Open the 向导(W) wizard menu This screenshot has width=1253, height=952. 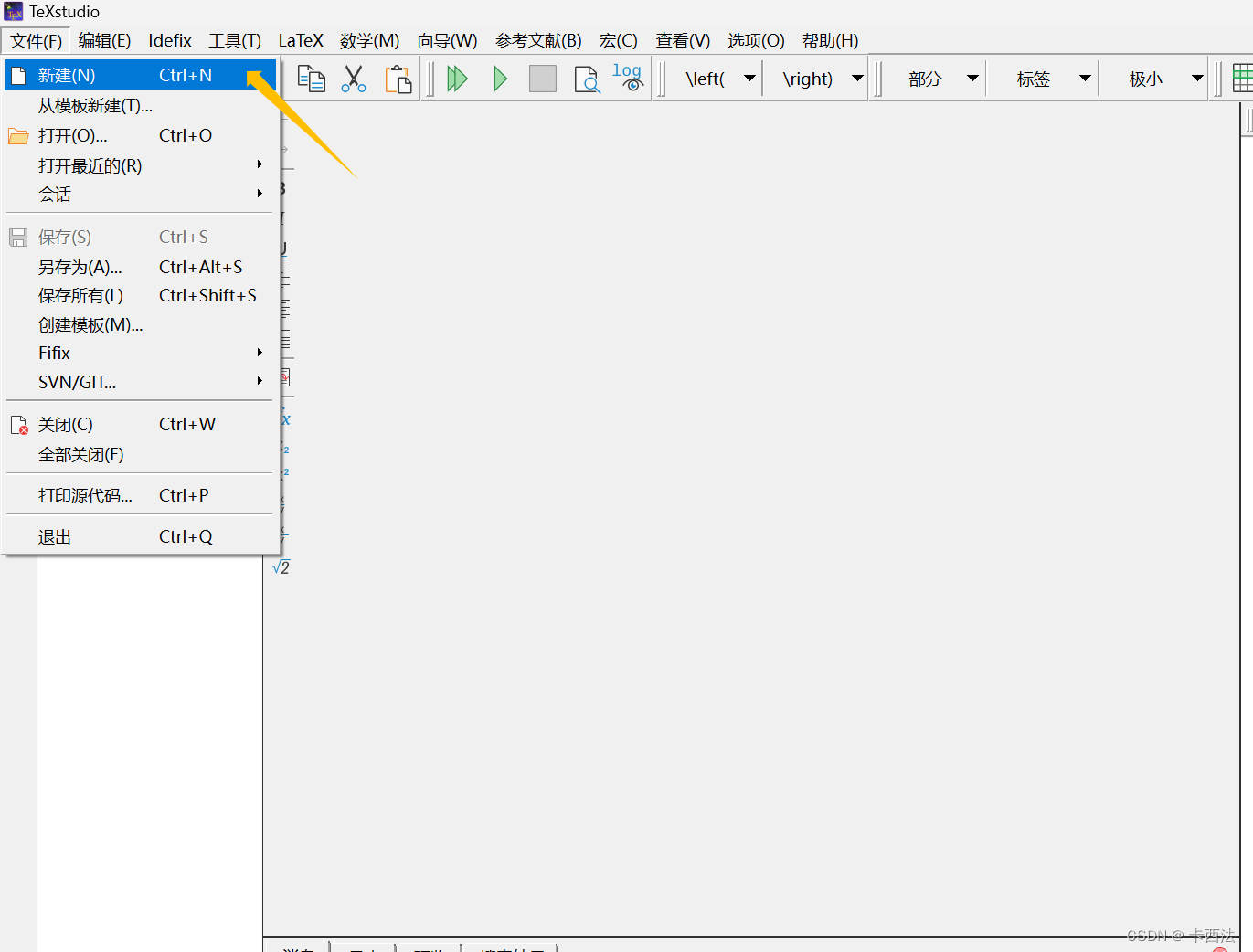[447, 41]
